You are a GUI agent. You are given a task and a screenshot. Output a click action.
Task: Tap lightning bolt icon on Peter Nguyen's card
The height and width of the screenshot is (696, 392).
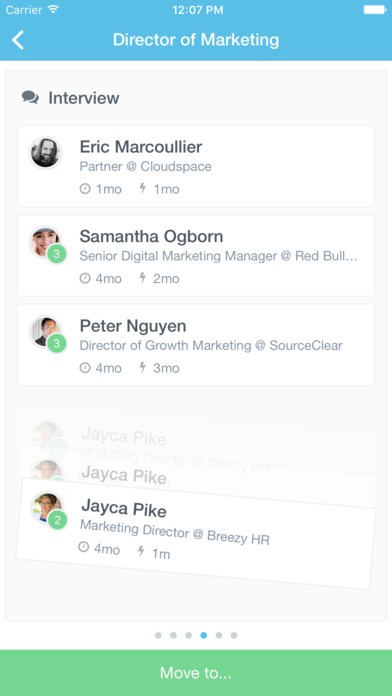143,367
